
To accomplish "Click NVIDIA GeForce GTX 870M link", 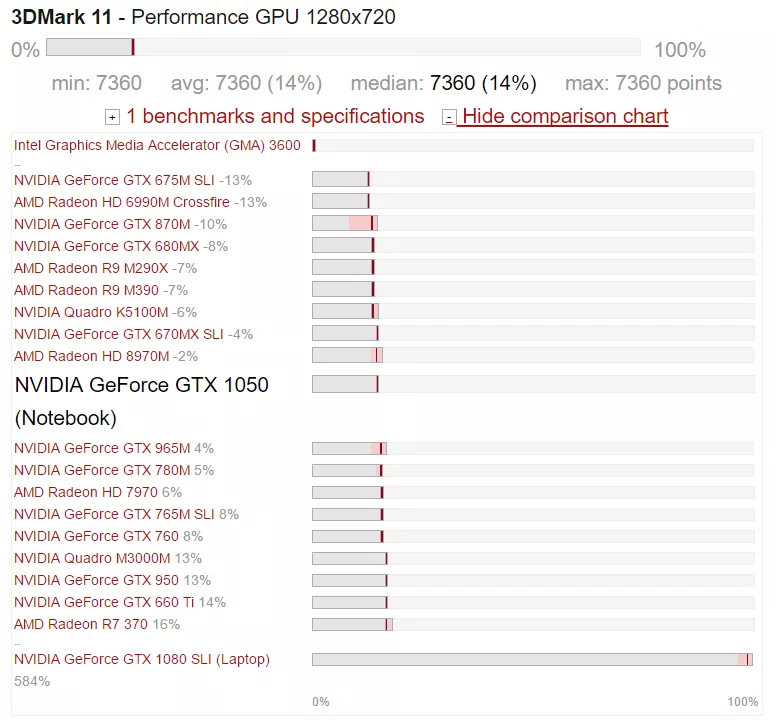I will tap(102, 224).
